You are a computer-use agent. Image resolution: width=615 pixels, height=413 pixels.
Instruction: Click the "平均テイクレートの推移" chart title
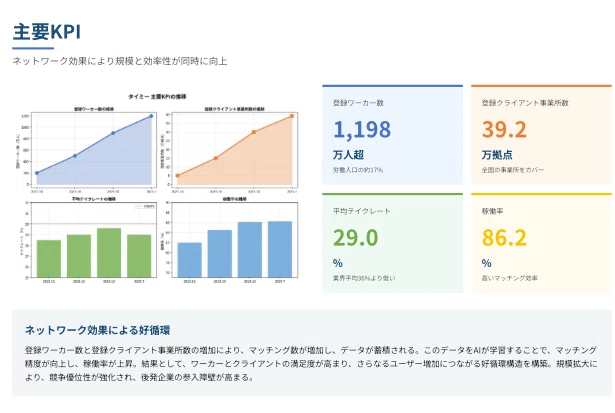(x=94, y=199)
